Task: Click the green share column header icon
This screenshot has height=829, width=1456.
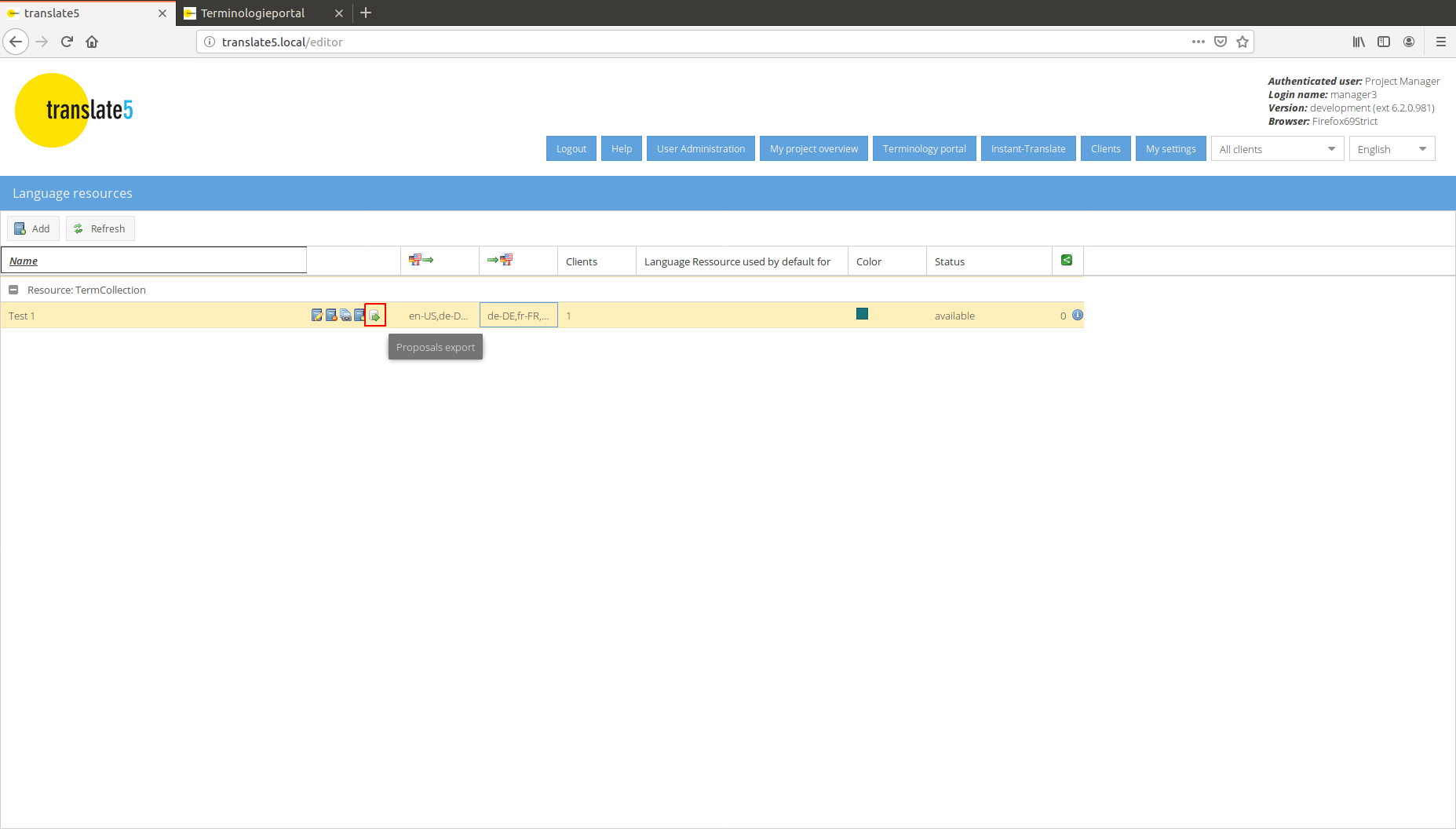Action: point(1067,260)
